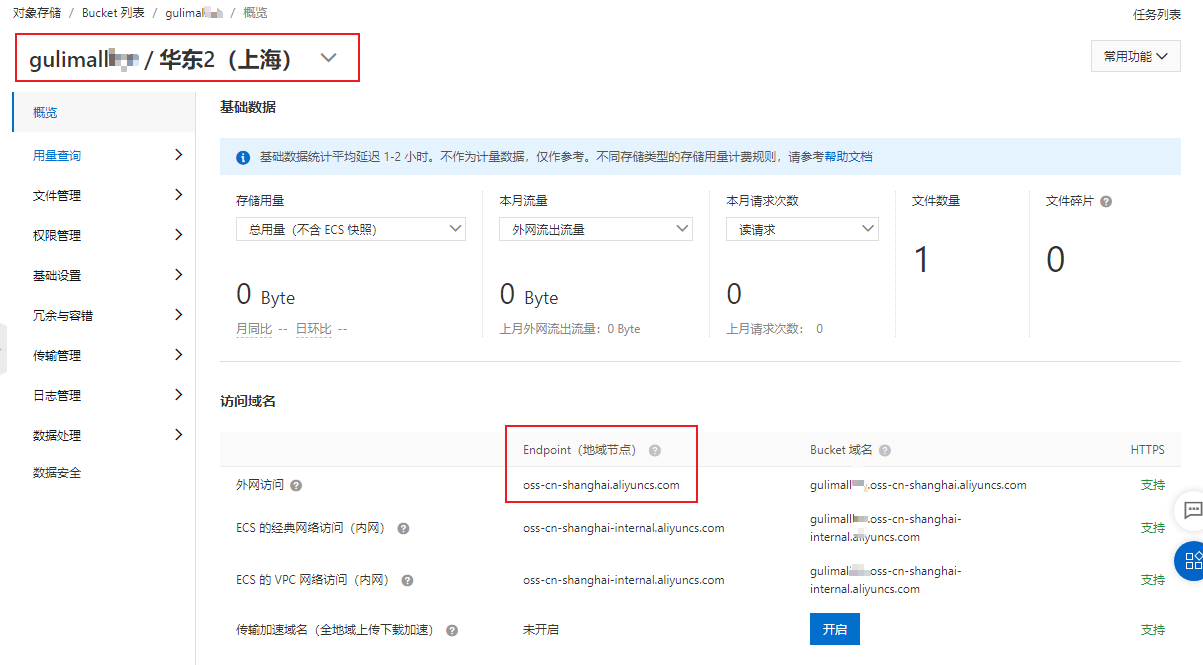Go to Bucket 列表 breadcrumb

pos(113,13)
